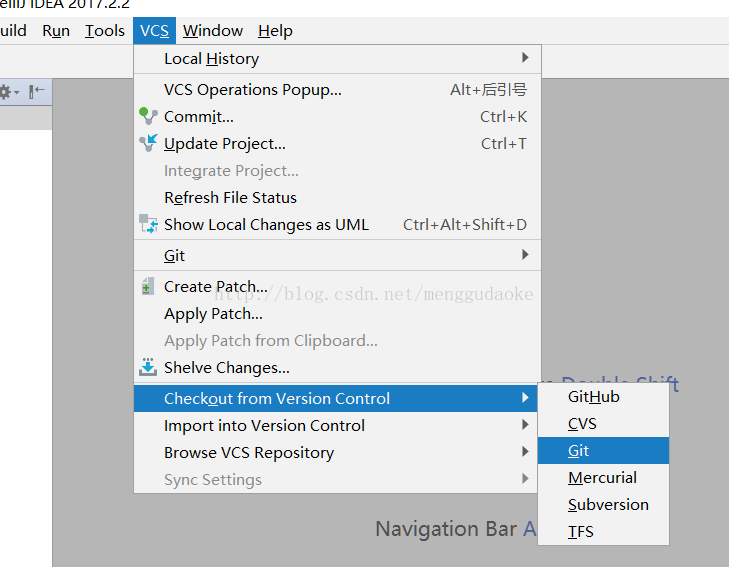Image resolution: width=729 pixels, height=567 pixels.
Task: Choose Shelve Changes... entry
Action: click(338, 367)
